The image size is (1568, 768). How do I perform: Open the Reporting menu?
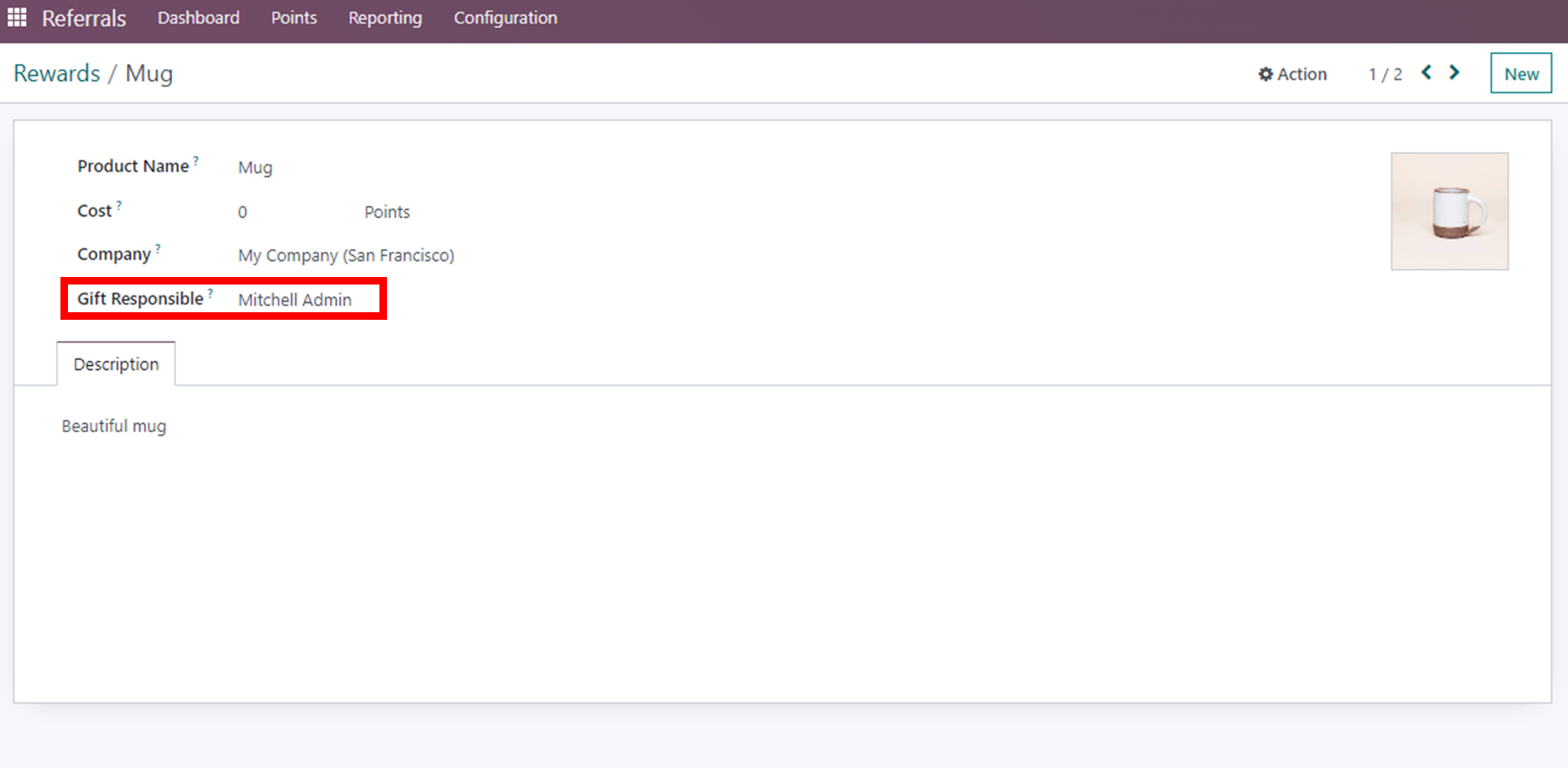(385, 18)
